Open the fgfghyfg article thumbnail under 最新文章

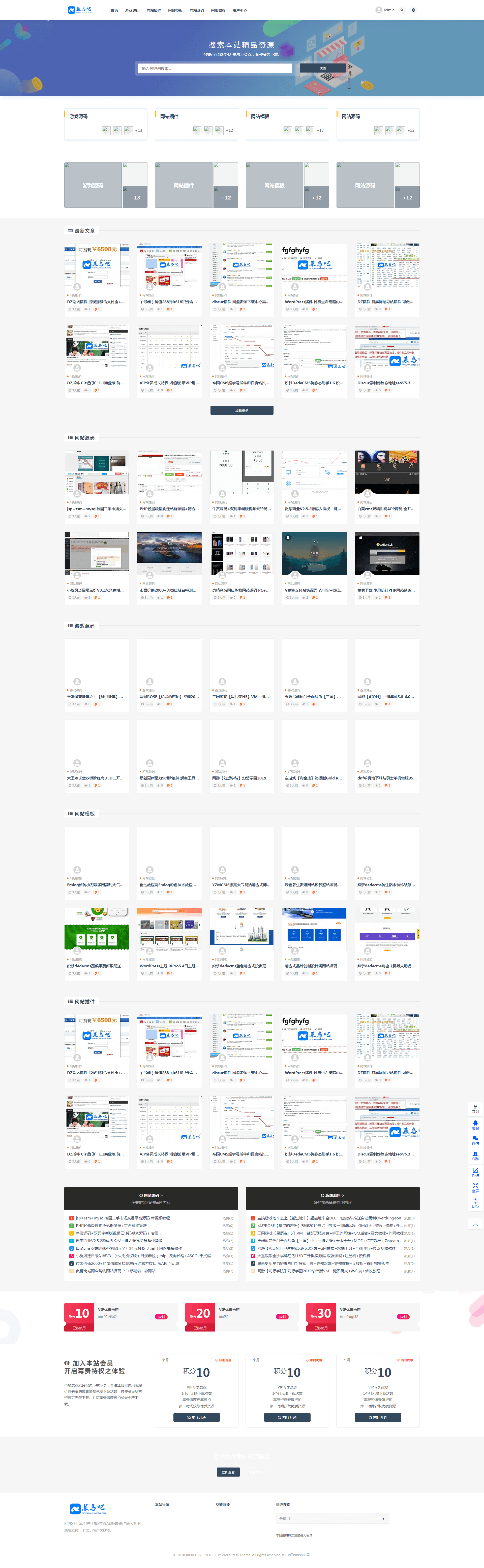click(x=315, y=265)
